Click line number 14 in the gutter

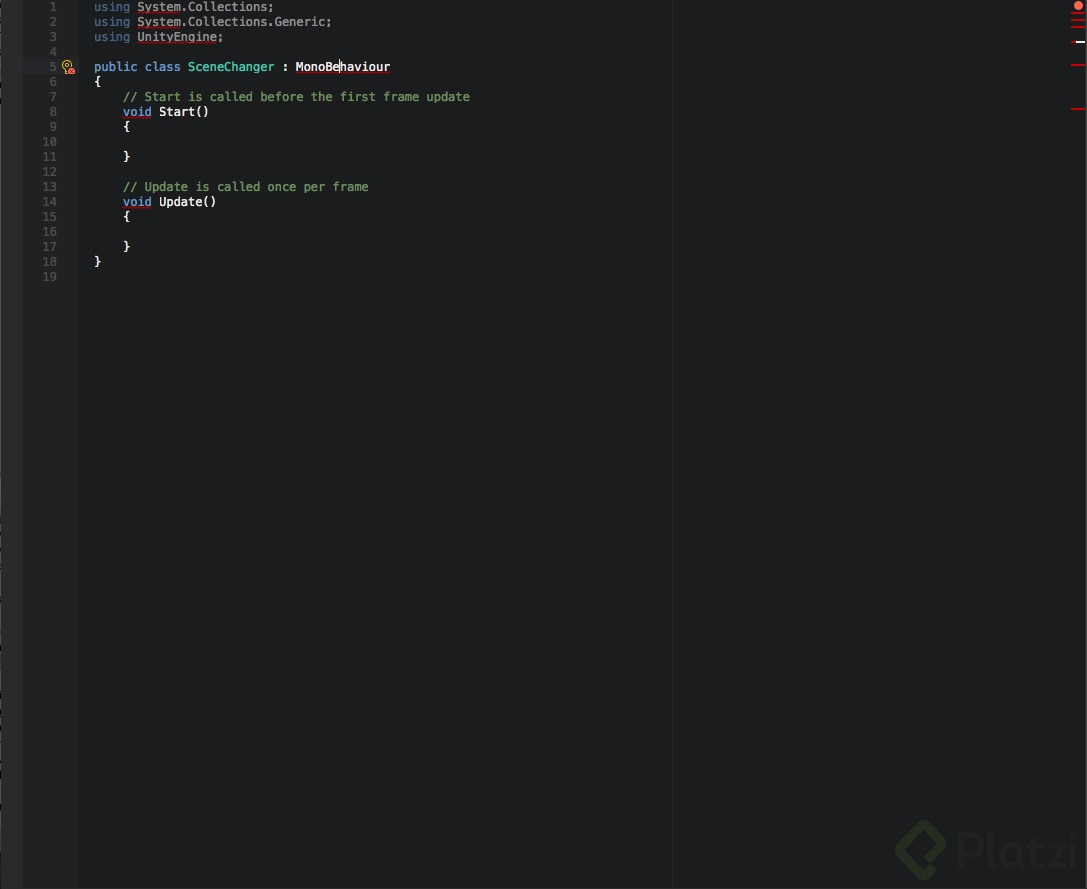click(x=49, y=202)
